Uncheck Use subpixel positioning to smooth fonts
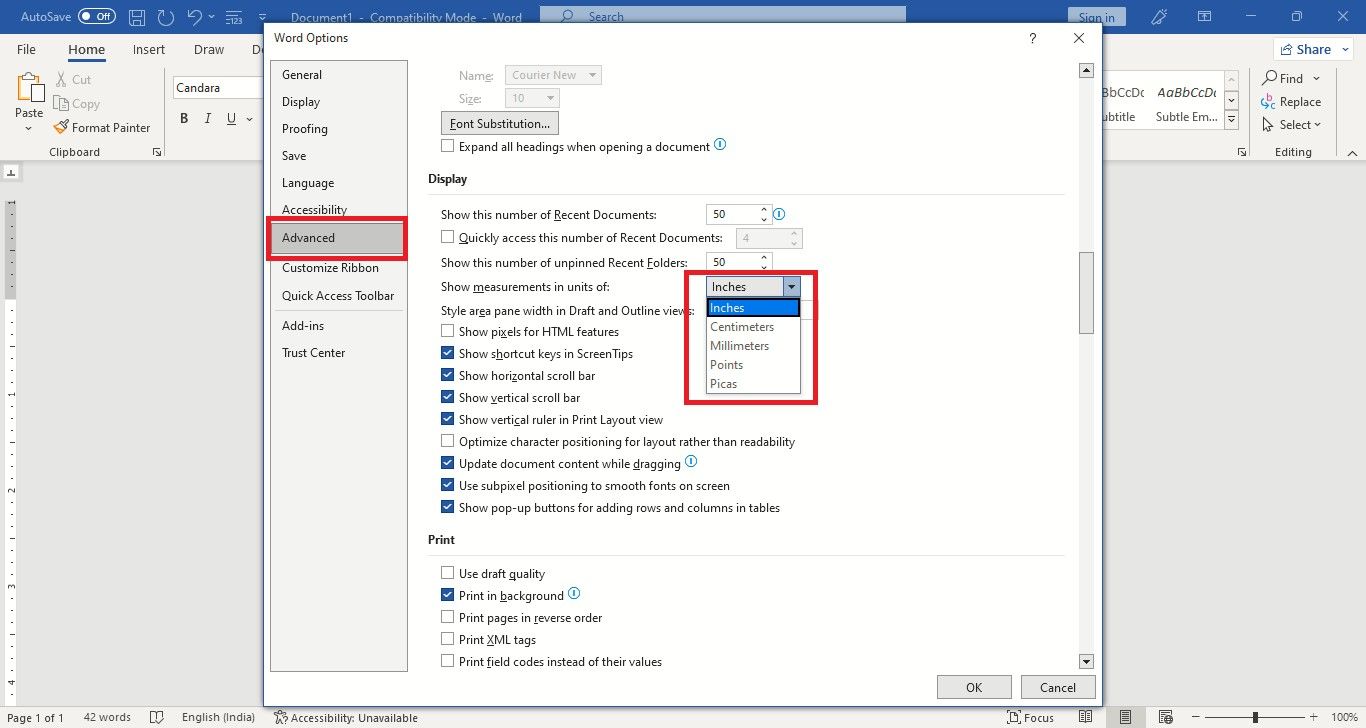The image size is (1366, 728). click(x=448, y=485)
